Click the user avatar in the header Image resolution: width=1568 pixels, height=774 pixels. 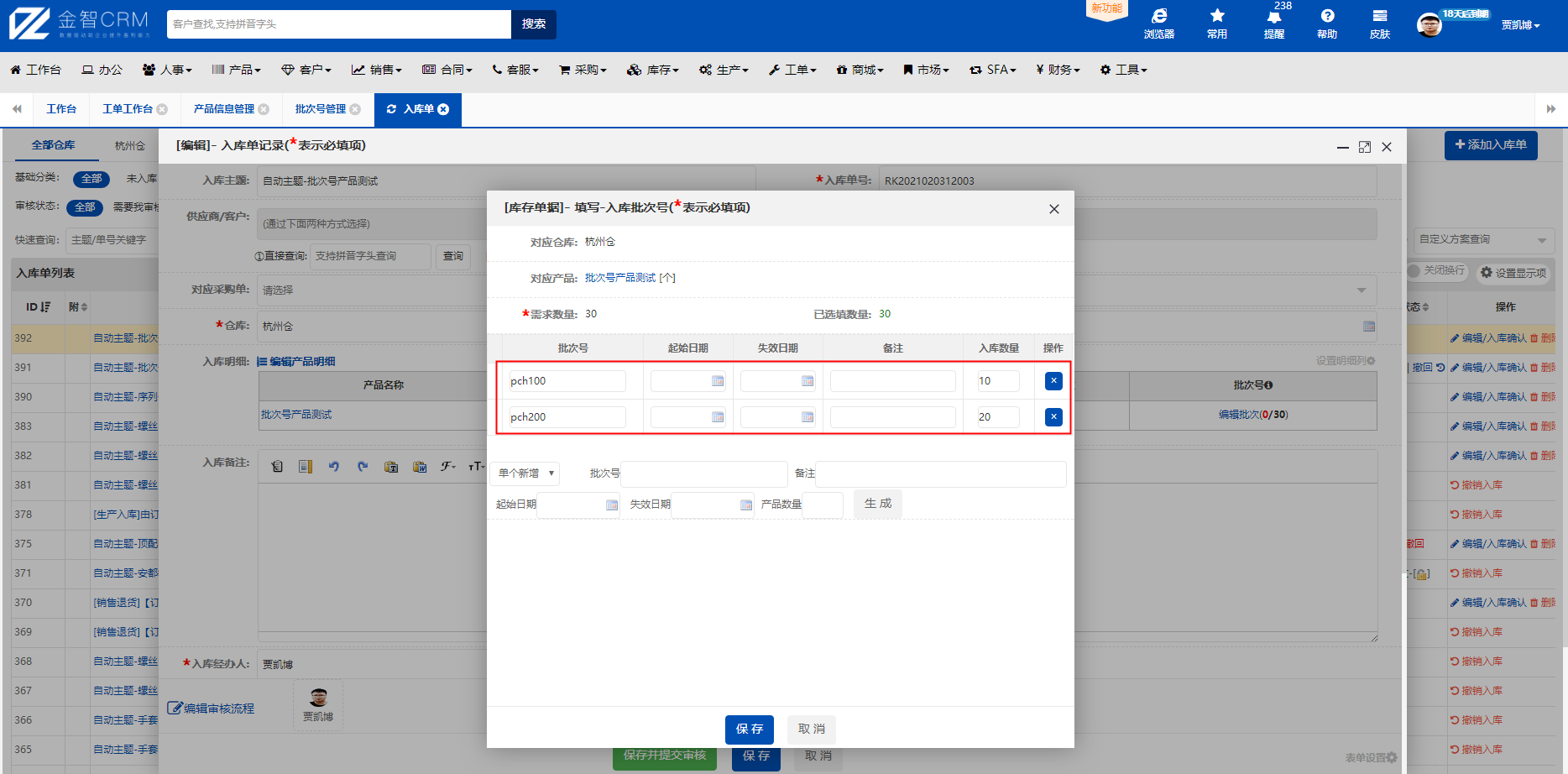tap(1429, 25)
